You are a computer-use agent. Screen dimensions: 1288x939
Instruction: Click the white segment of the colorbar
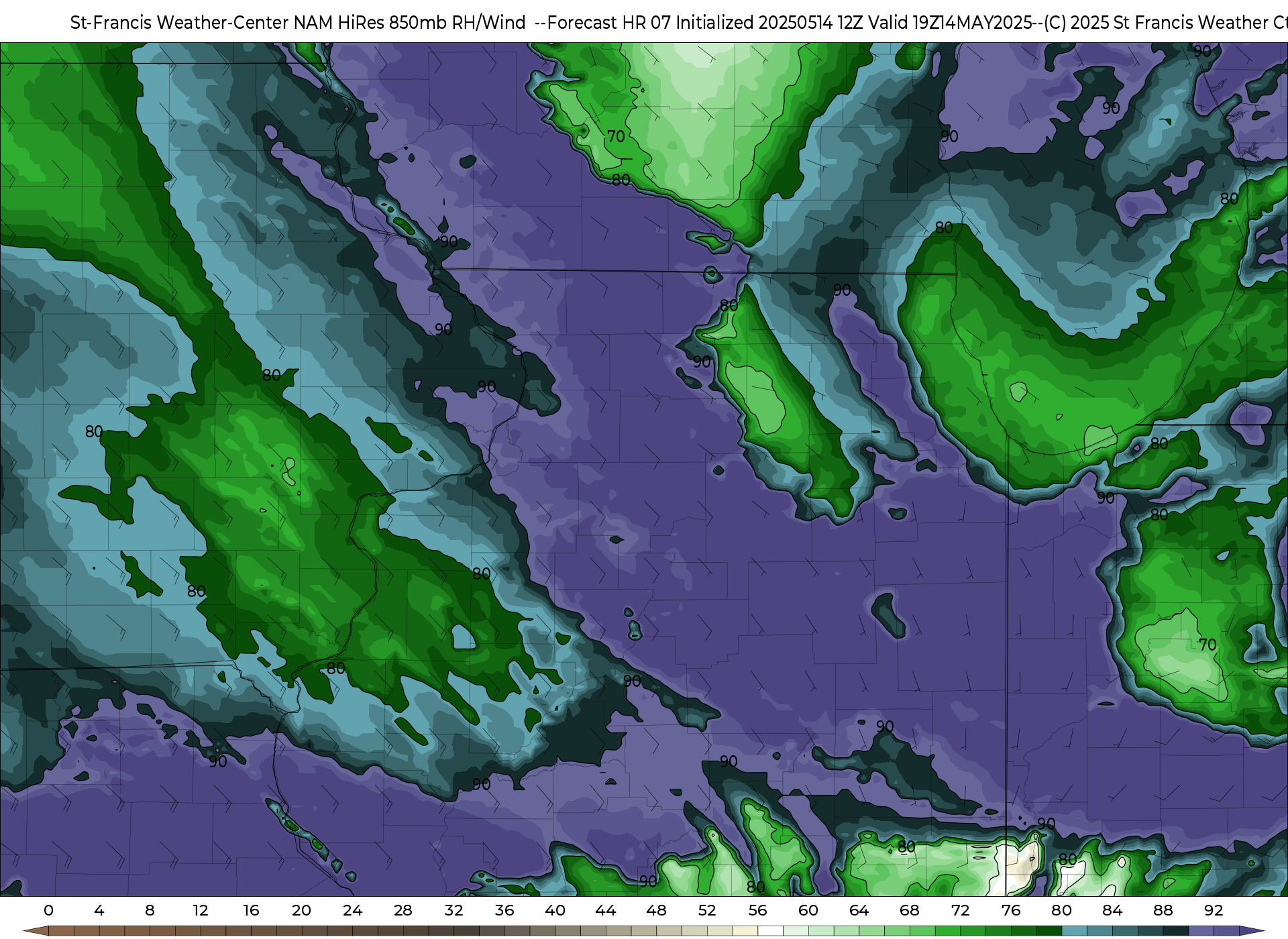770,931
